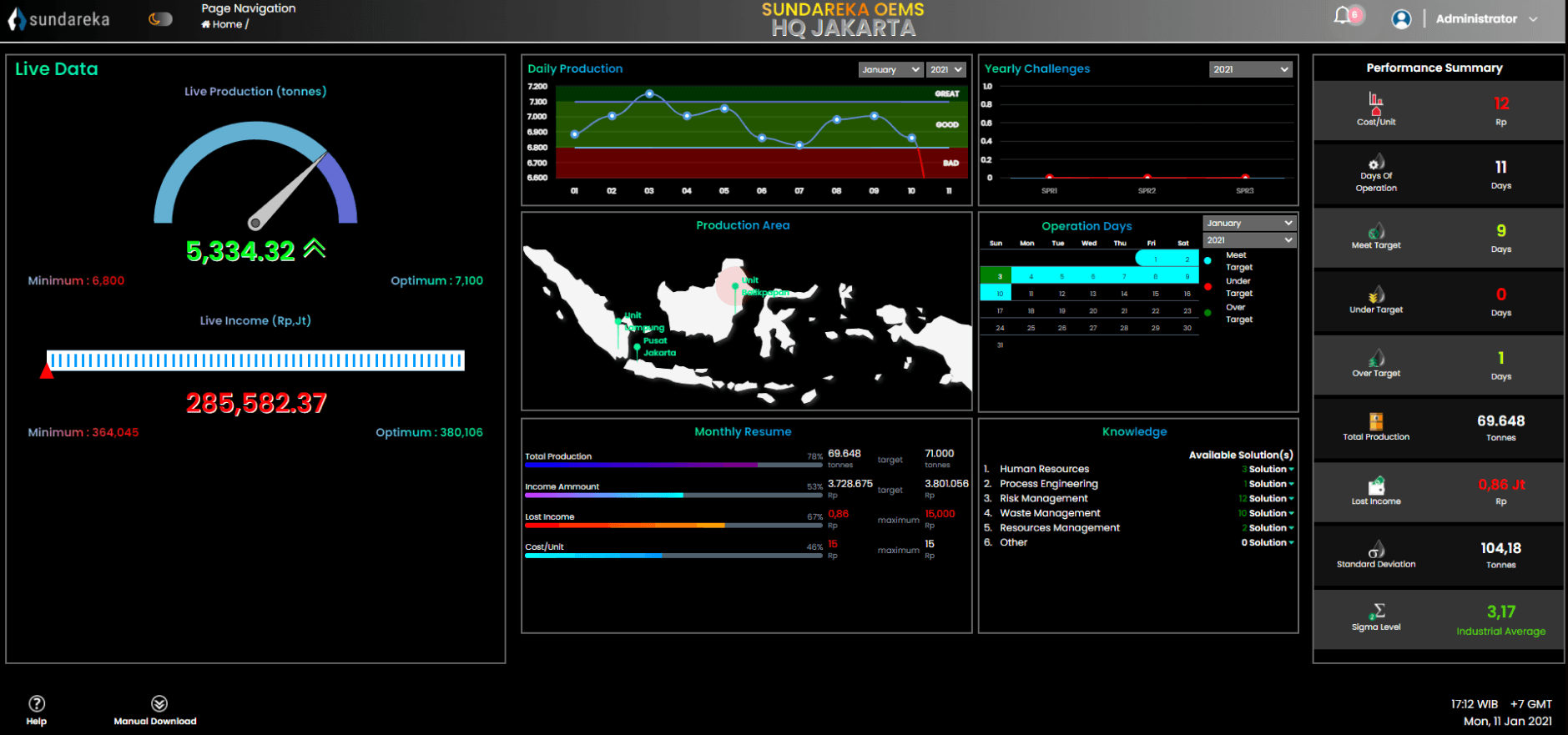Click the 17:12 WIB clock text
Screen dimensions: 1568x735
[1474, 704]
